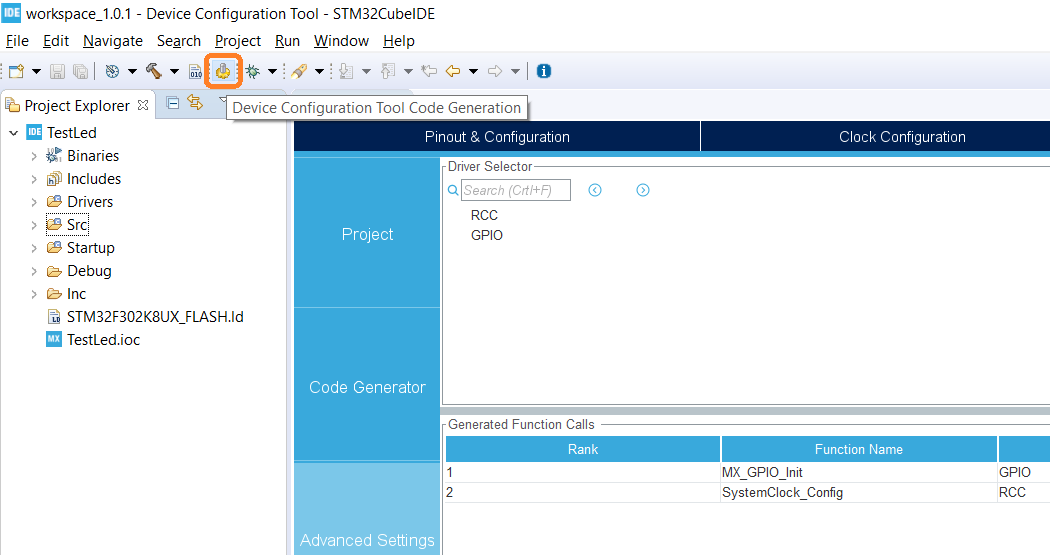This screenshot has width=1050, height=555.
Task: Click the Forward arrow icon
Action: click(495, 71)
